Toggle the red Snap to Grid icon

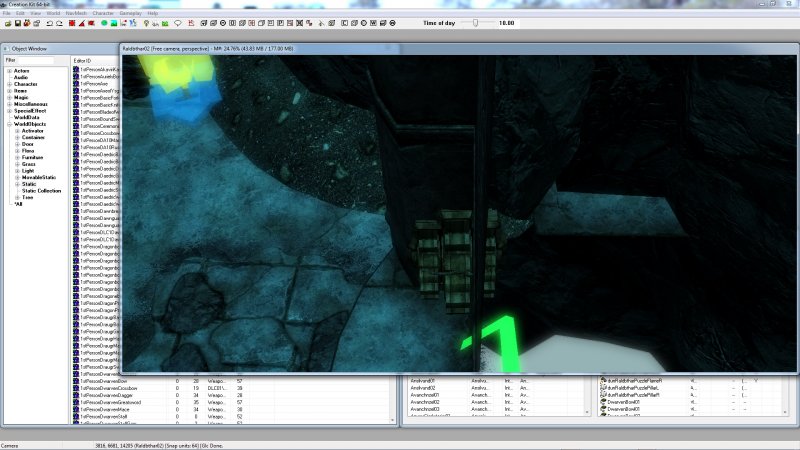coord(72,23)
